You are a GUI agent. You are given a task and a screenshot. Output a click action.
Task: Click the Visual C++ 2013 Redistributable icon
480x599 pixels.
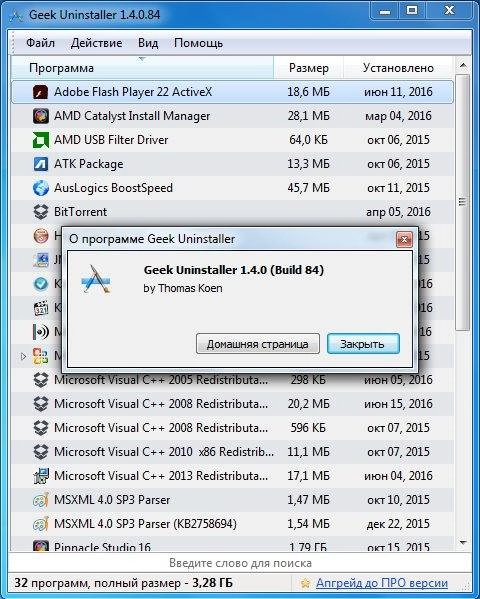pos(41,476)
